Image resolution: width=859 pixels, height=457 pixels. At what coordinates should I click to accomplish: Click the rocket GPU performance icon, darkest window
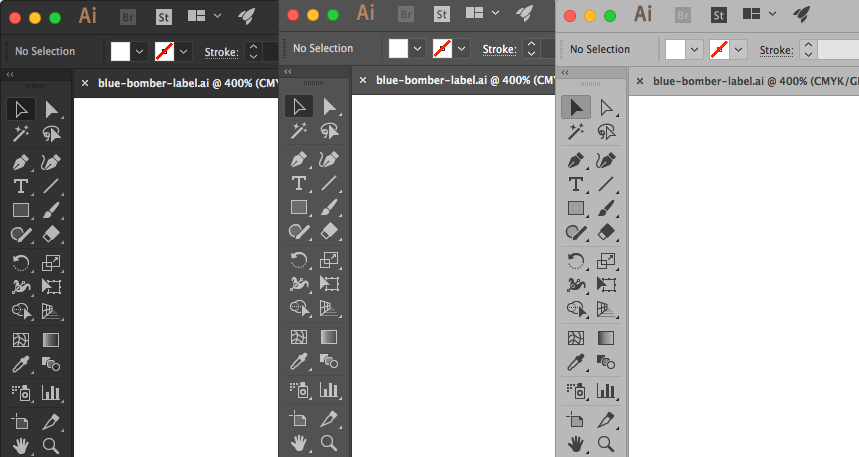247,16
